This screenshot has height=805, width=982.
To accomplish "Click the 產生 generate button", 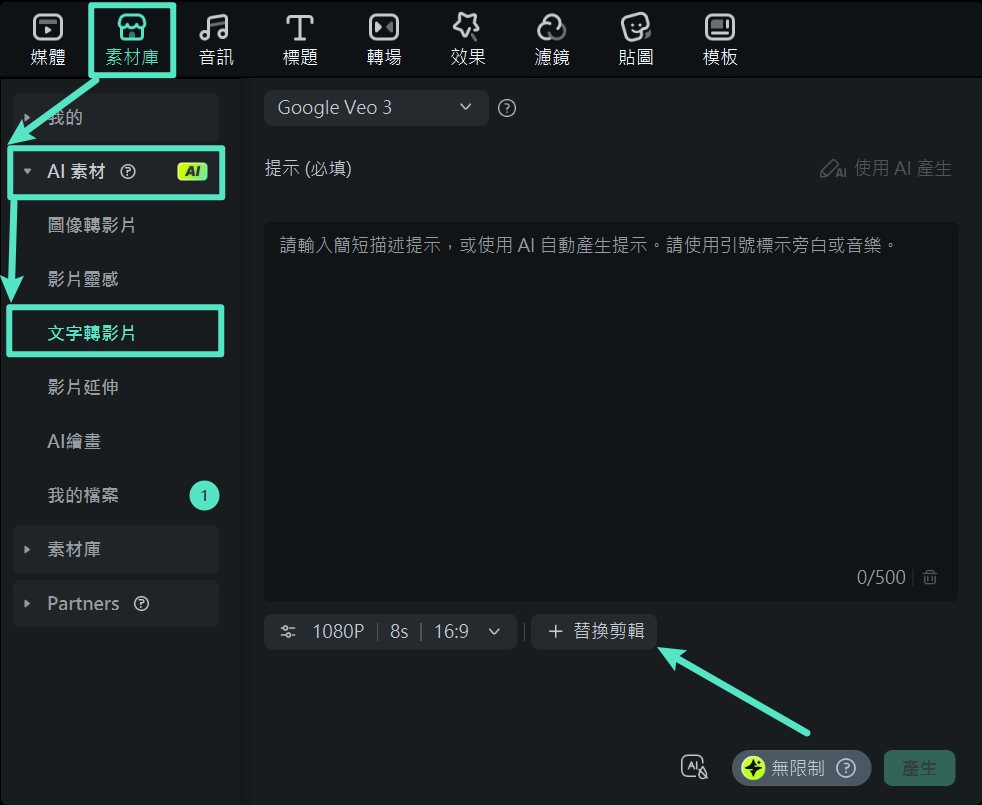I will [919, 768].
